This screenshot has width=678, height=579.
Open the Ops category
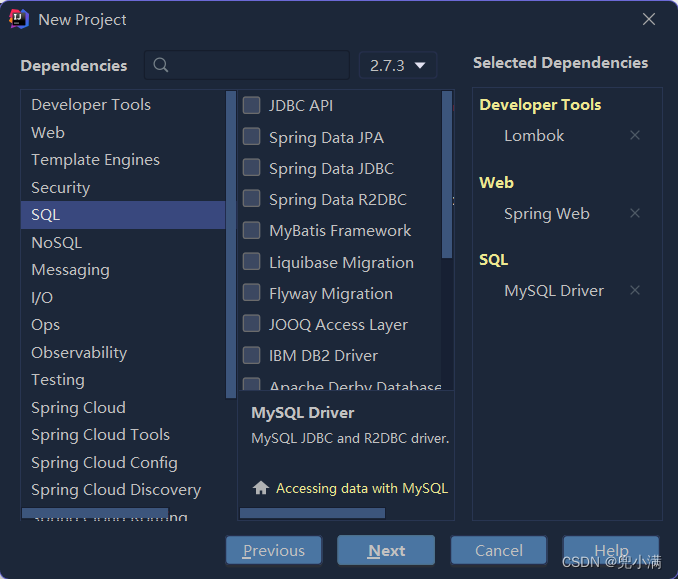[123, 325]
